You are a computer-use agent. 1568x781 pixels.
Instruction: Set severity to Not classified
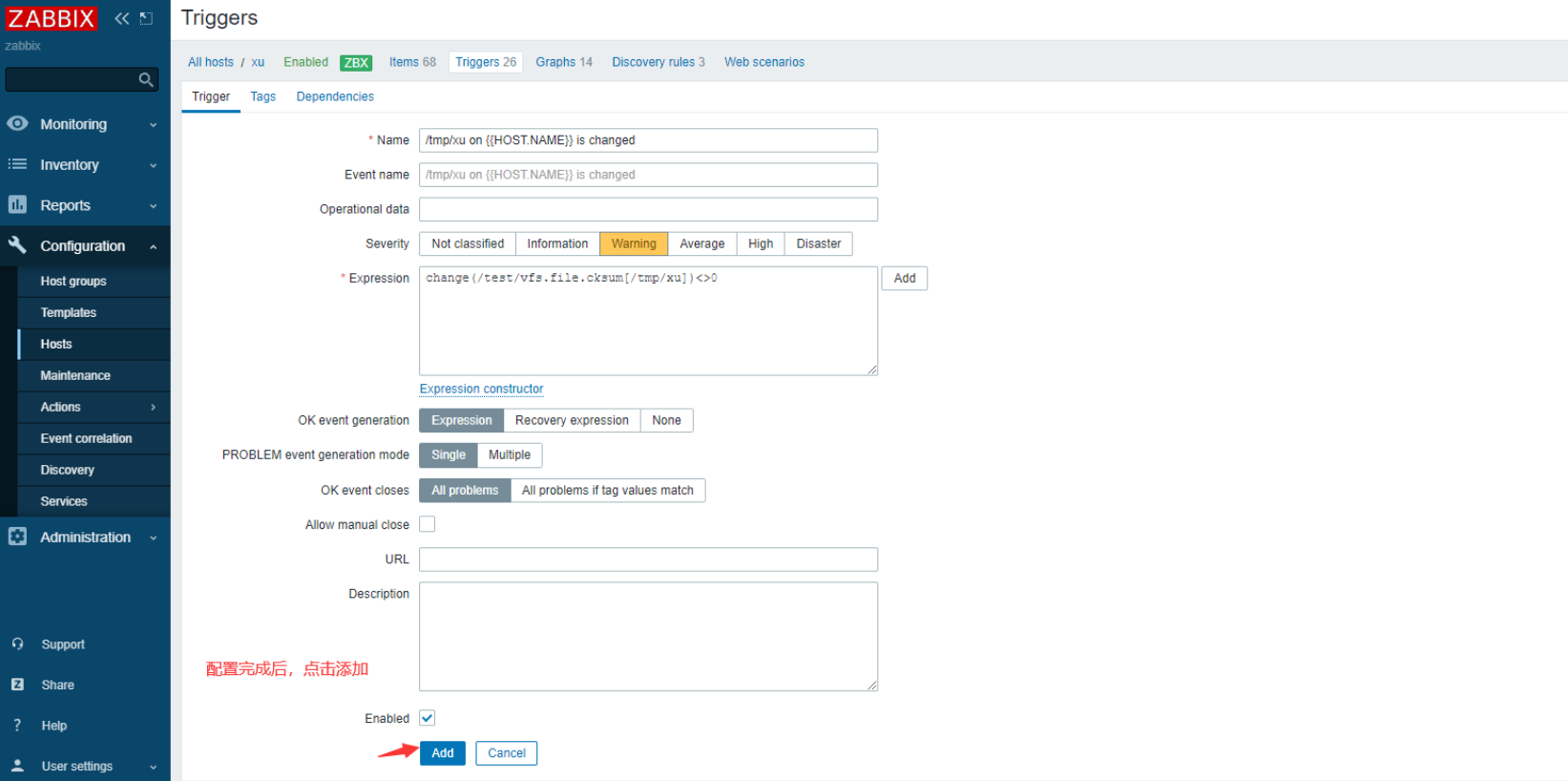pyautogui.click(x=468, y=243)
